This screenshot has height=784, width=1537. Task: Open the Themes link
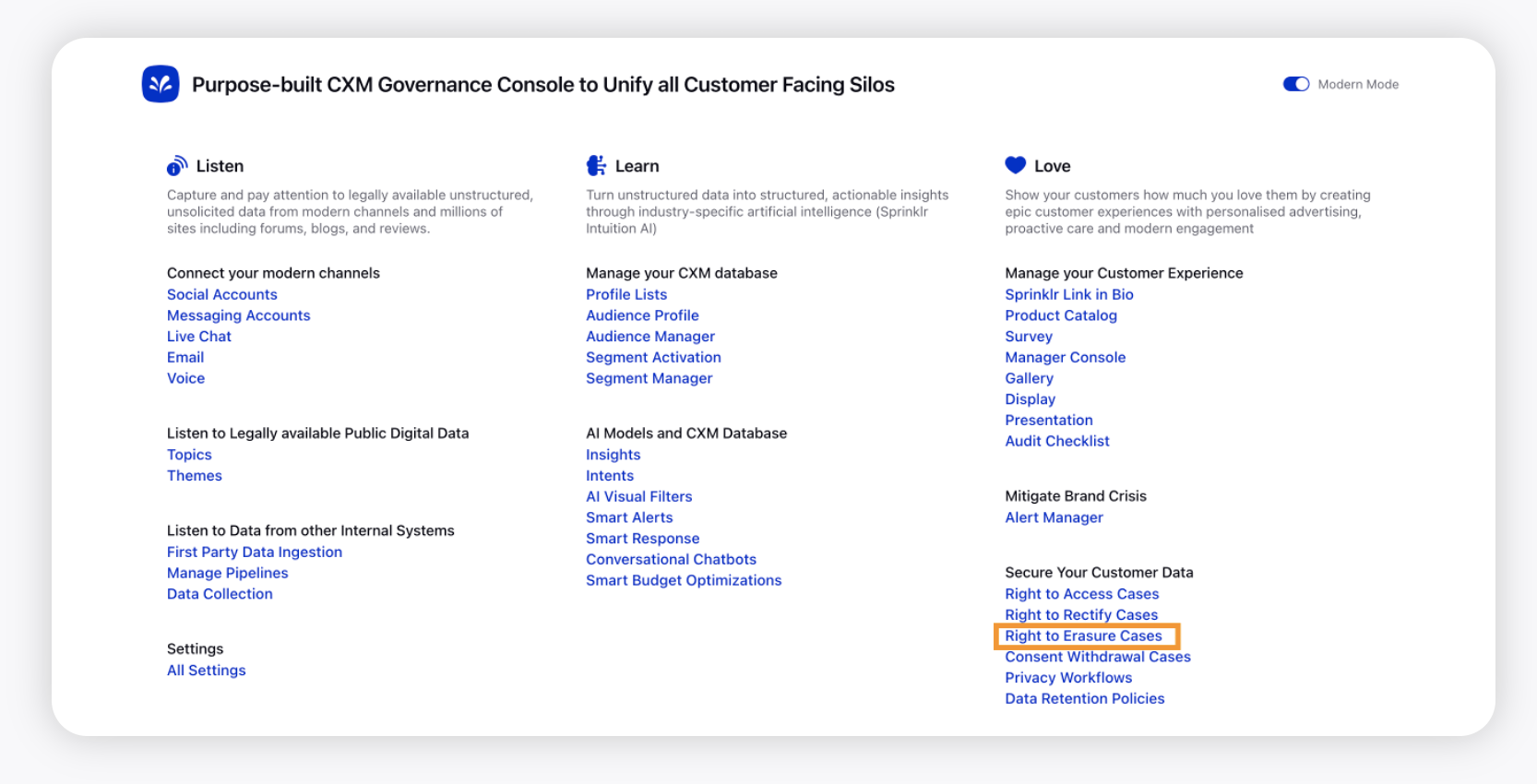click(x=195, y=476)
